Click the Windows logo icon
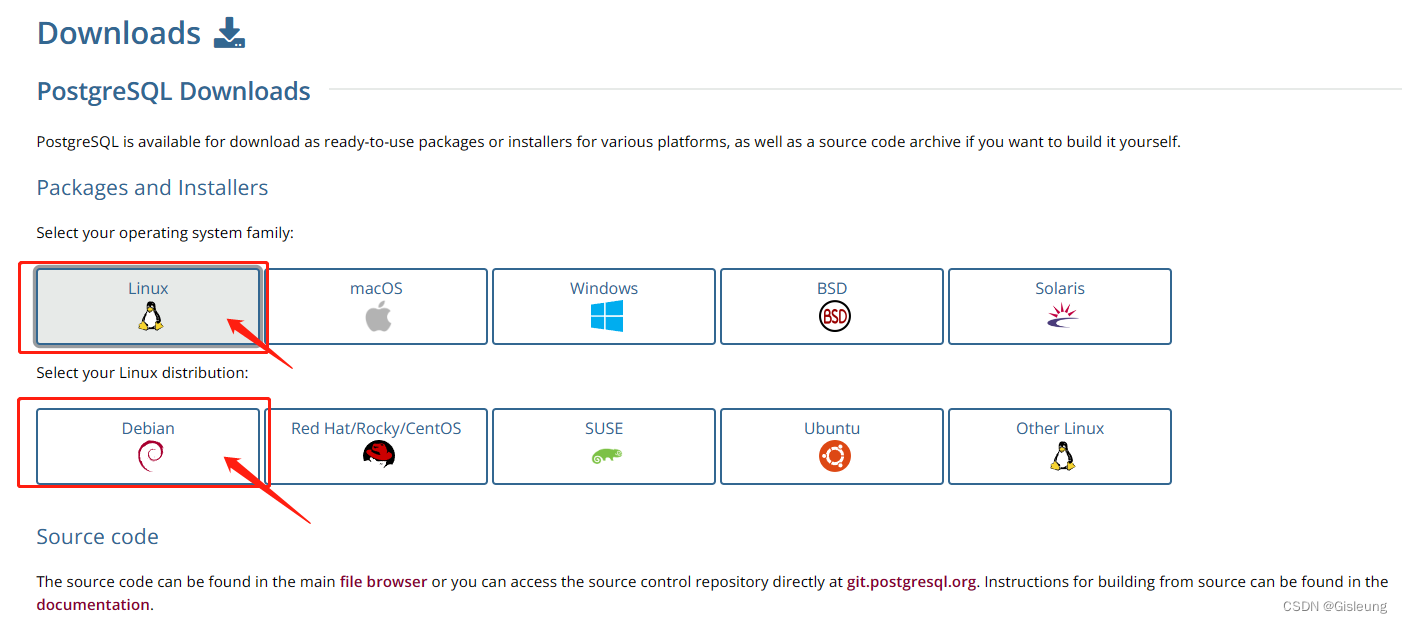Viewport: 1402px width, 623px height. (x=605, y=317)
